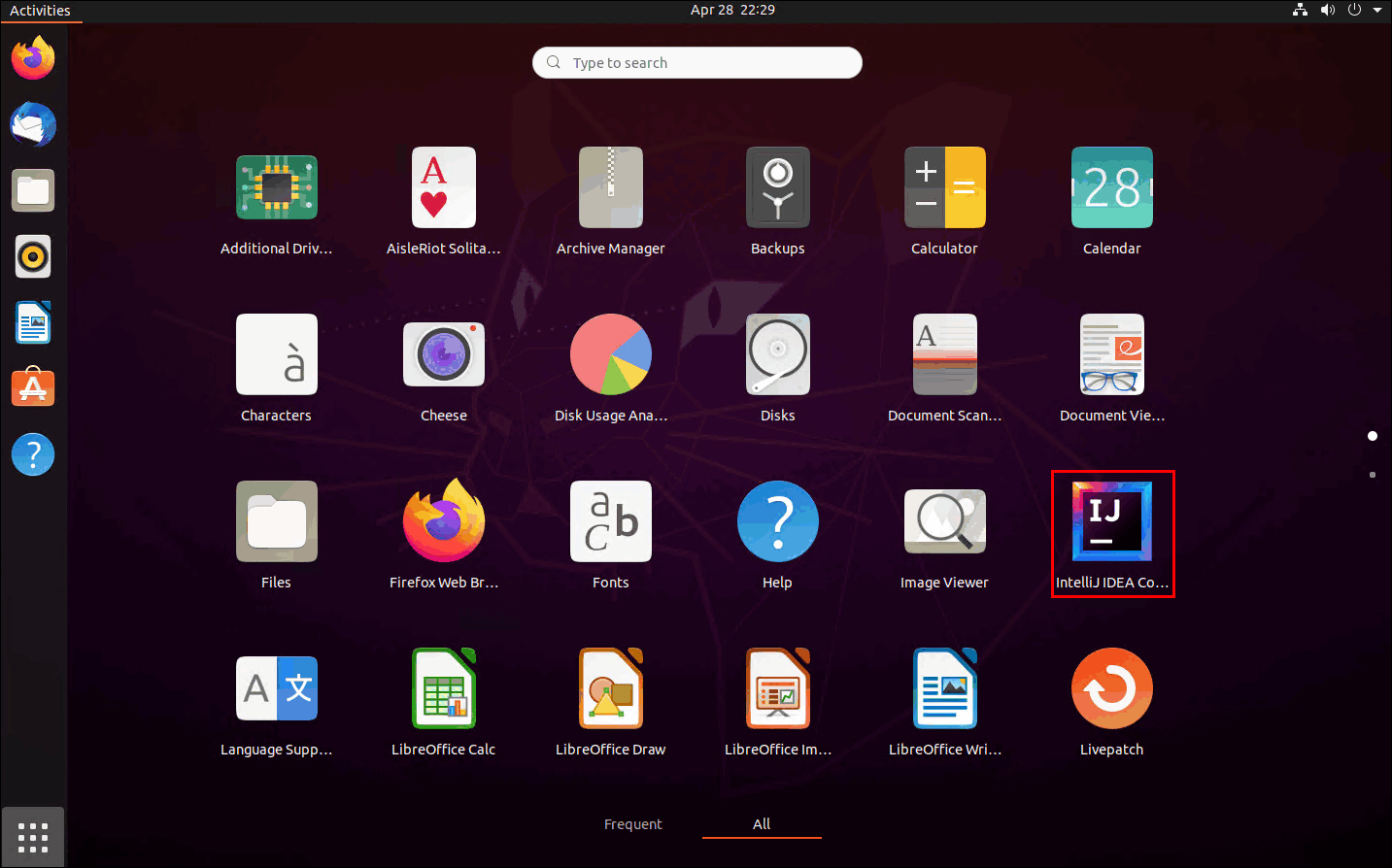Click Help icon in the dock
The height and width of the screenshot is (868, 1392).
click(x=33, y=454)
